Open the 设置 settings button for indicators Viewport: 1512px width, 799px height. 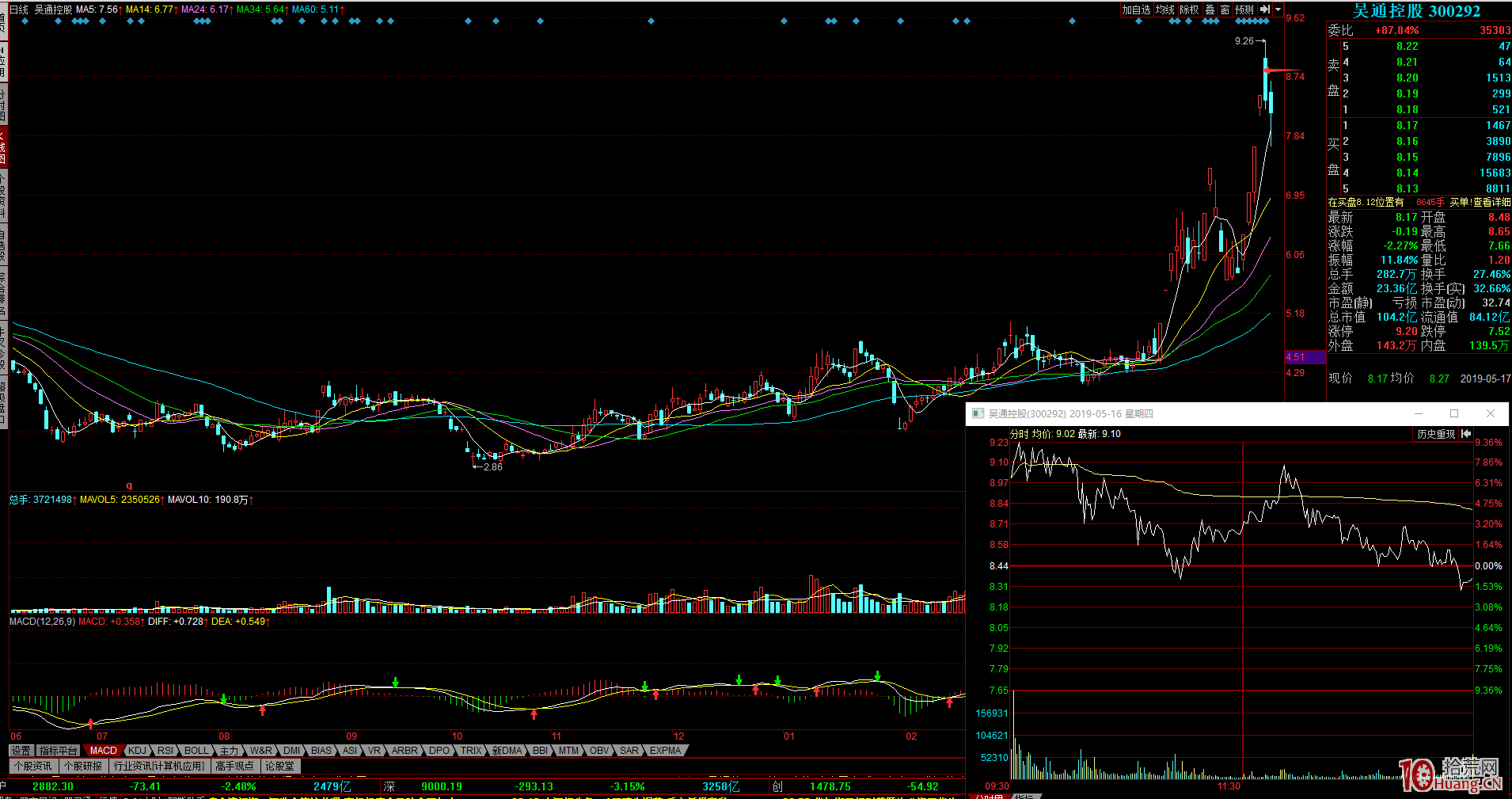pos(21,751)
